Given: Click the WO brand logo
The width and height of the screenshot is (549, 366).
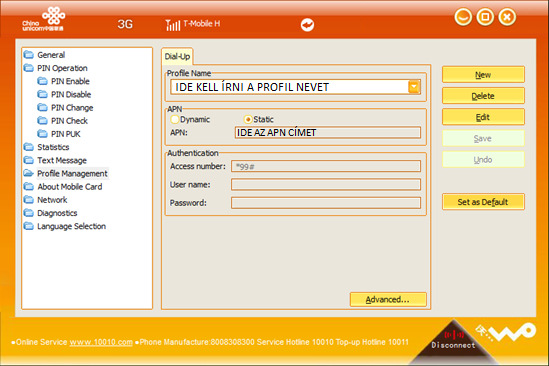Looking at the screenshot, I should point(506,333).
